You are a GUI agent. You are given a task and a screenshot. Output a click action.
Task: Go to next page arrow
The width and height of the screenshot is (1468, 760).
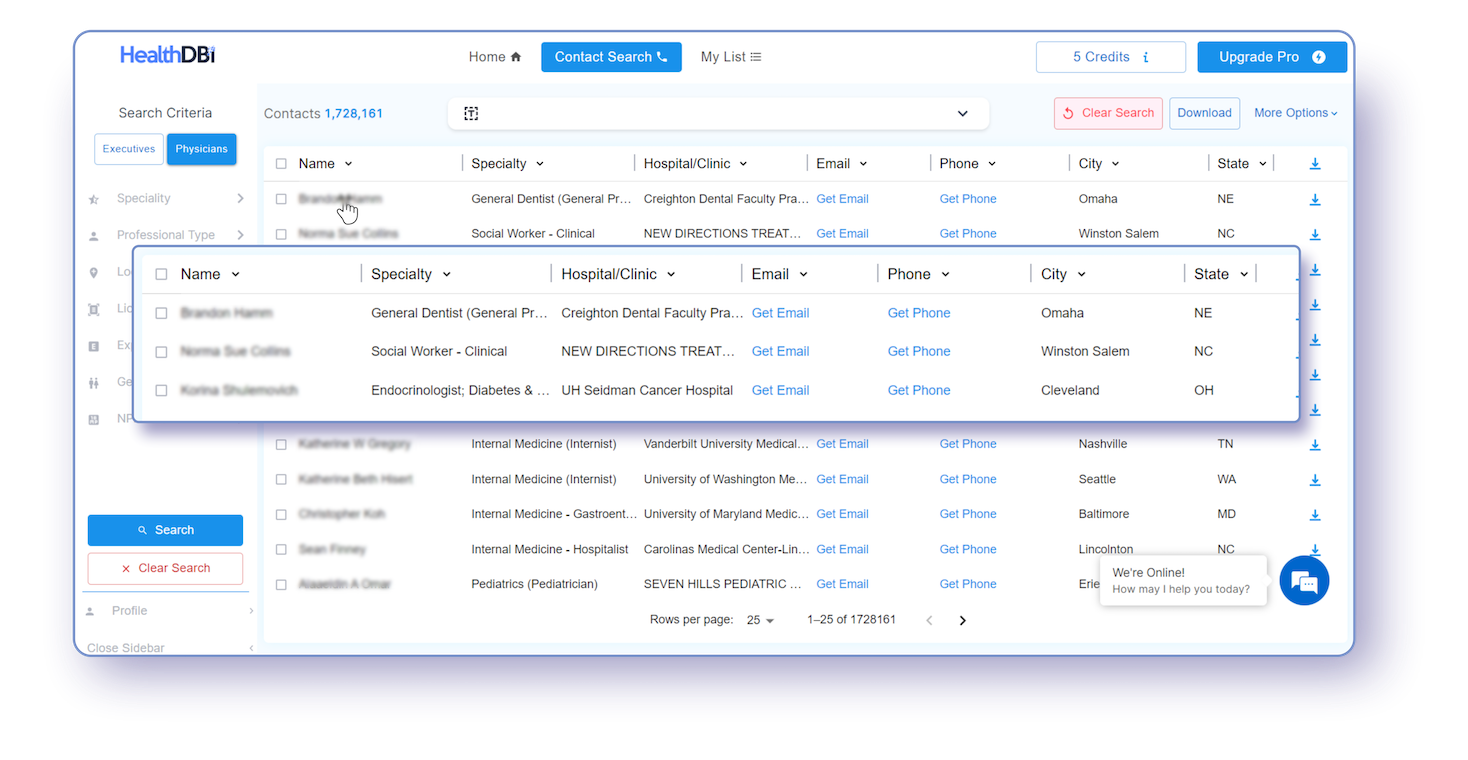tap(963, 620)
